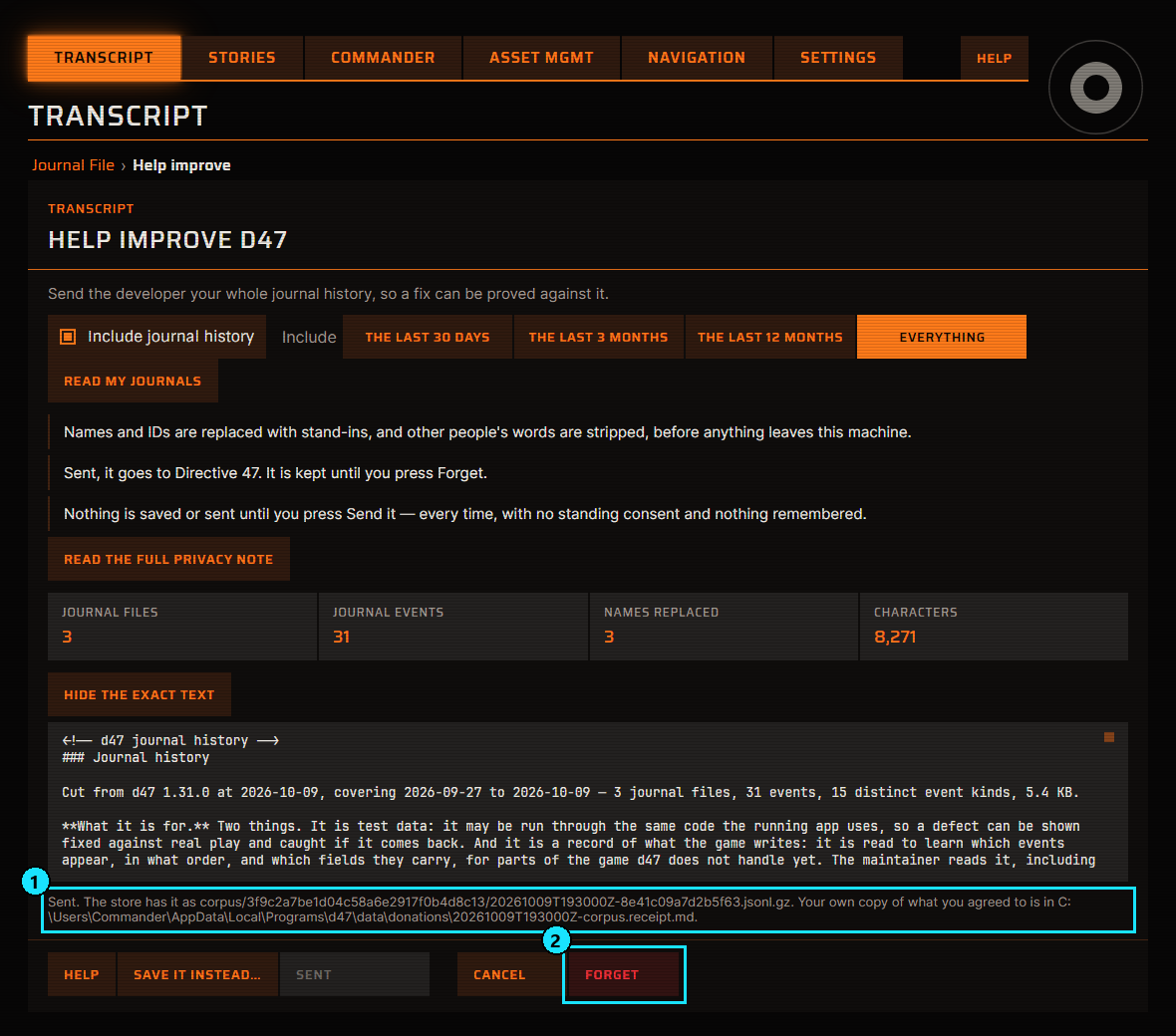Click the Characters value 8,271

pos(895,638)
